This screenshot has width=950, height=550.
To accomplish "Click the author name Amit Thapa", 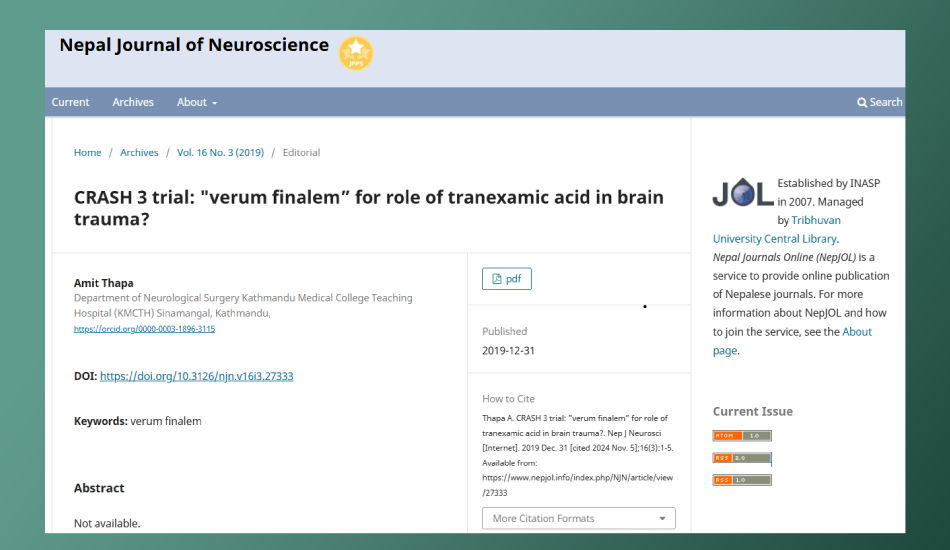I will click(104, 283).
